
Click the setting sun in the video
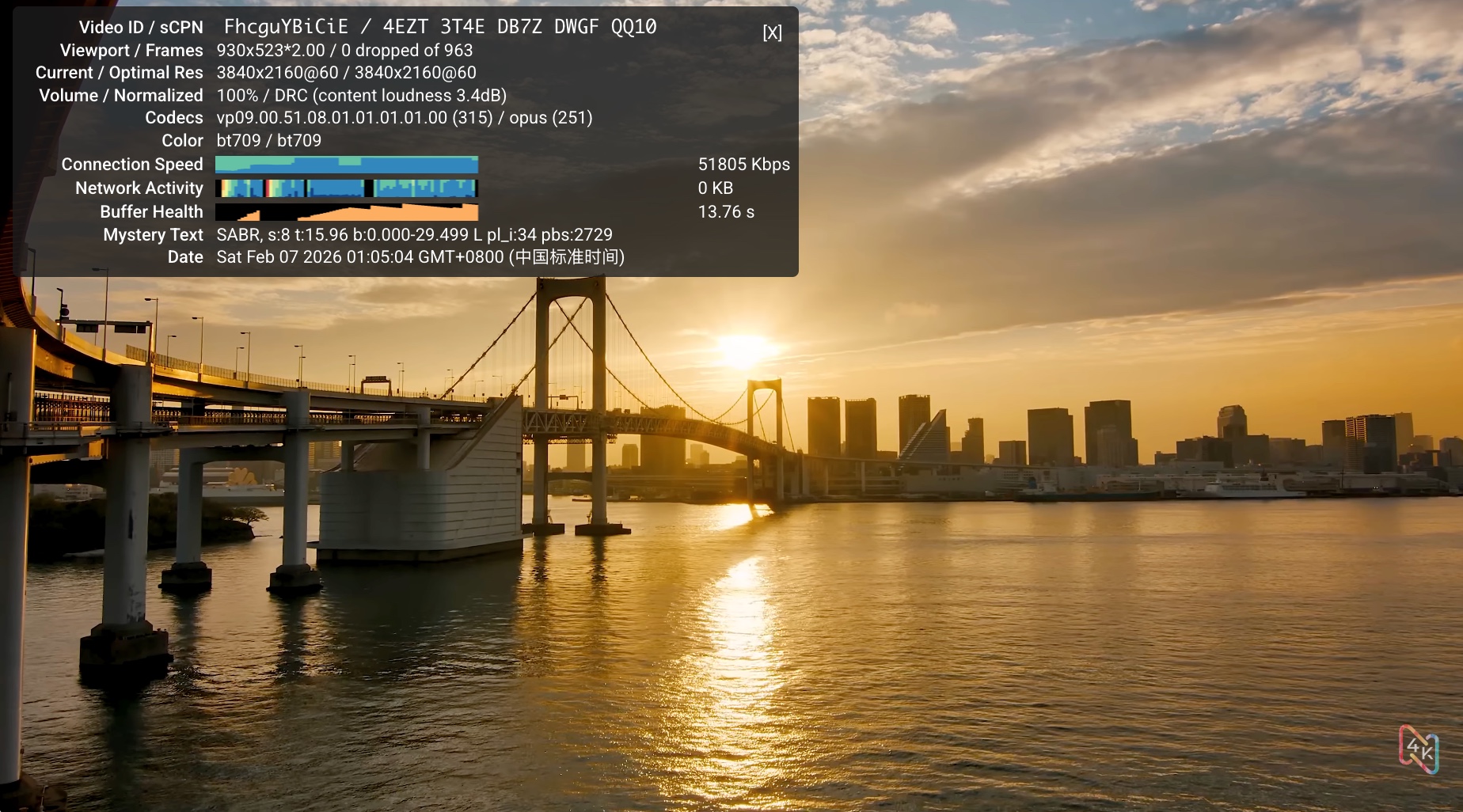point(743,350)
